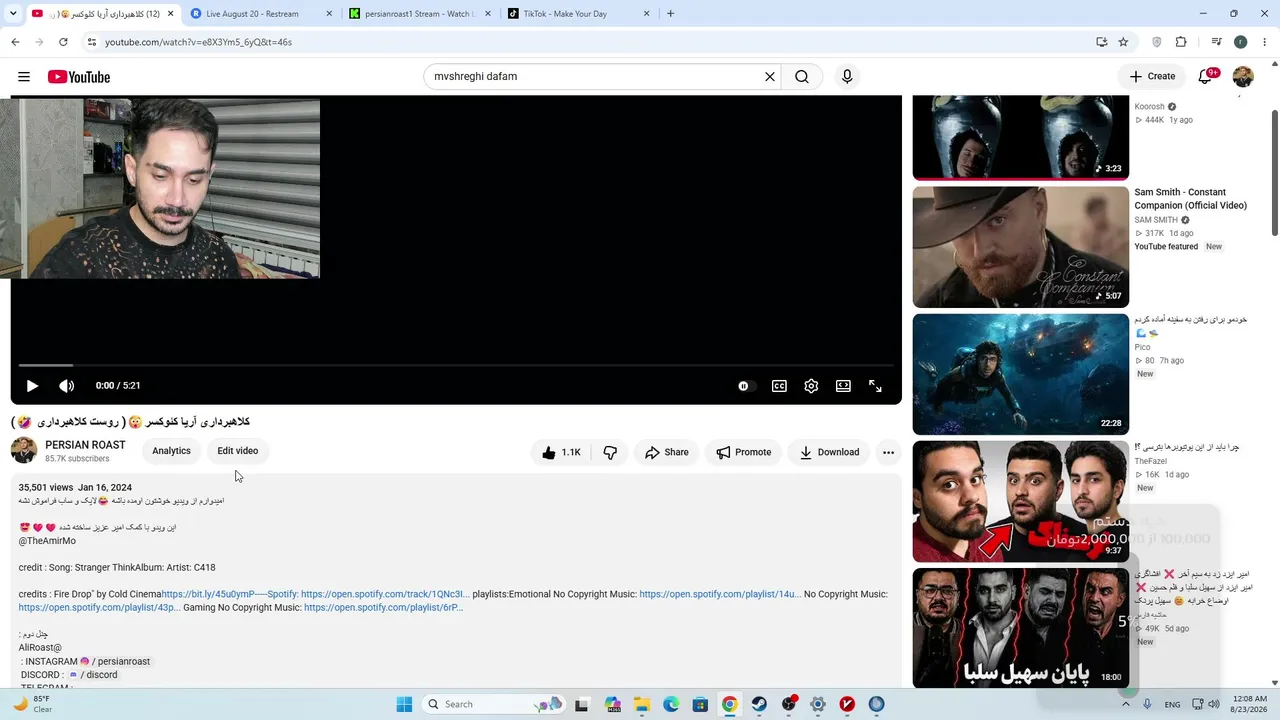Click the Create button
Screen dimensions: 1280x720
1152,77
